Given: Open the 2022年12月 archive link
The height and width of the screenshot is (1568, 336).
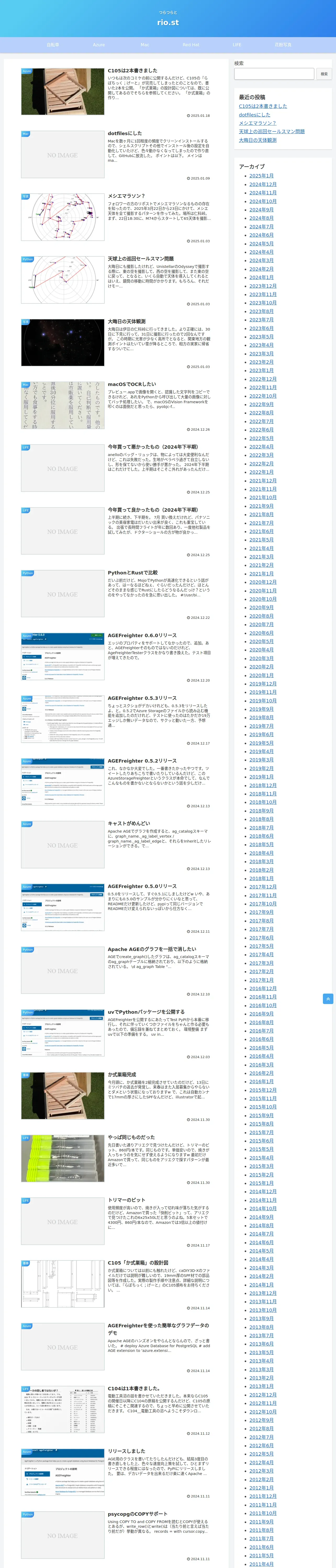Looking at the screenshot, I should click(x=263, y=379).
